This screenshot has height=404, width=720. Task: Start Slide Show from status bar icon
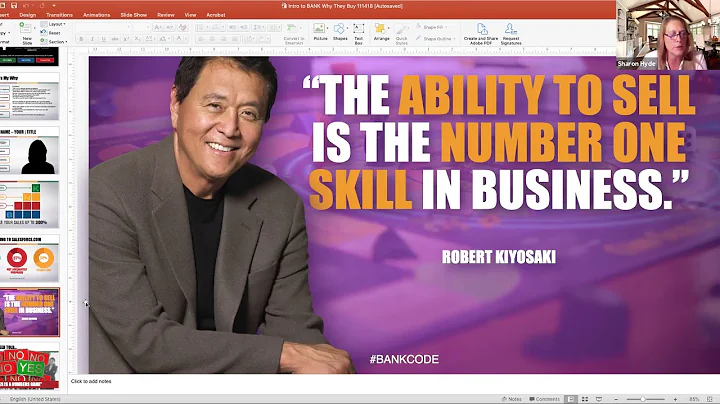[x=599, y=399]
